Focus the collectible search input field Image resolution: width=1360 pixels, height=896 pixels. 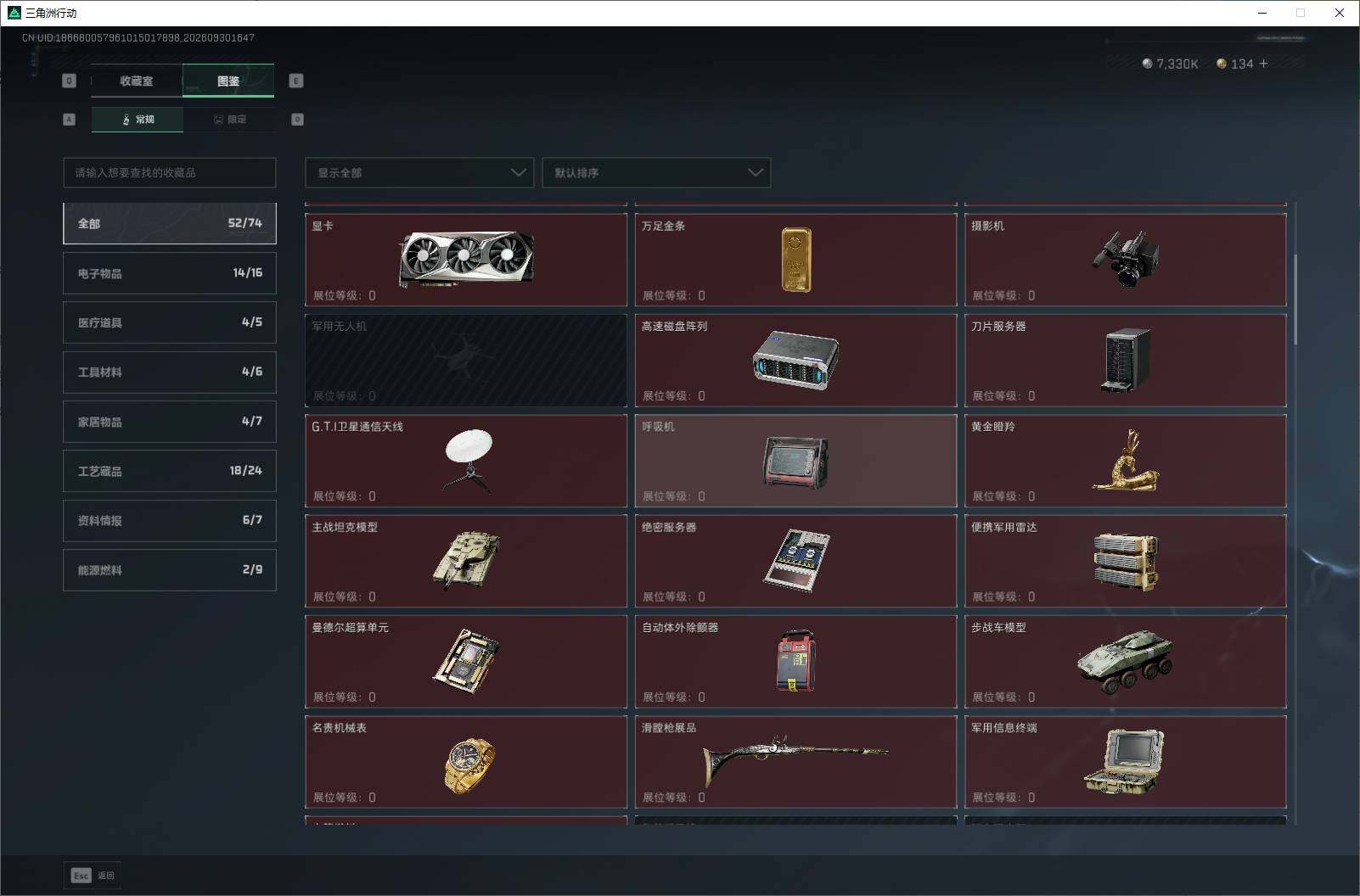point(170,172)
